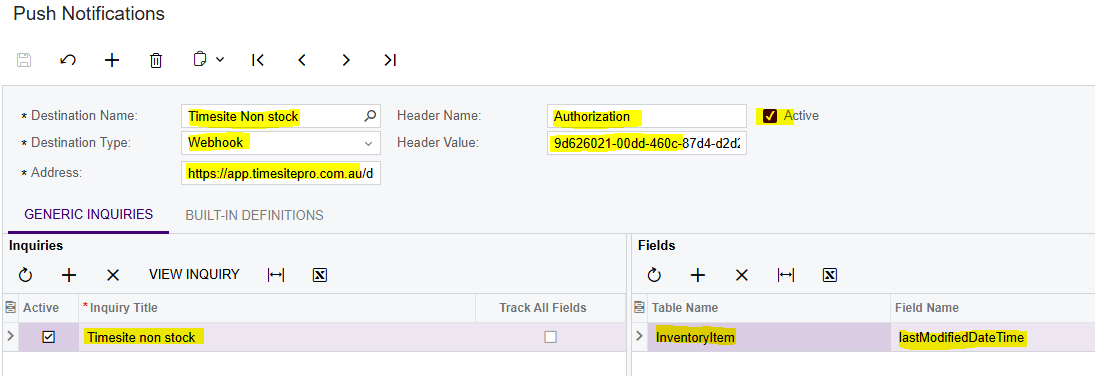
Task: Expand the InventoryItem row arrow
Action: [639, 337]
